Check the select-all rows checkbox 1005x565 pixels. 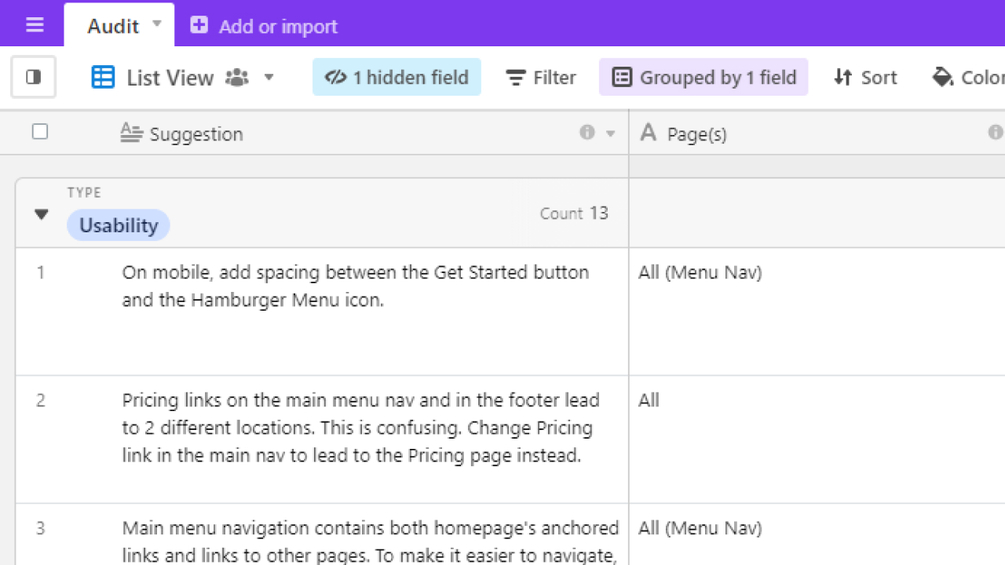tap(40, 132)
